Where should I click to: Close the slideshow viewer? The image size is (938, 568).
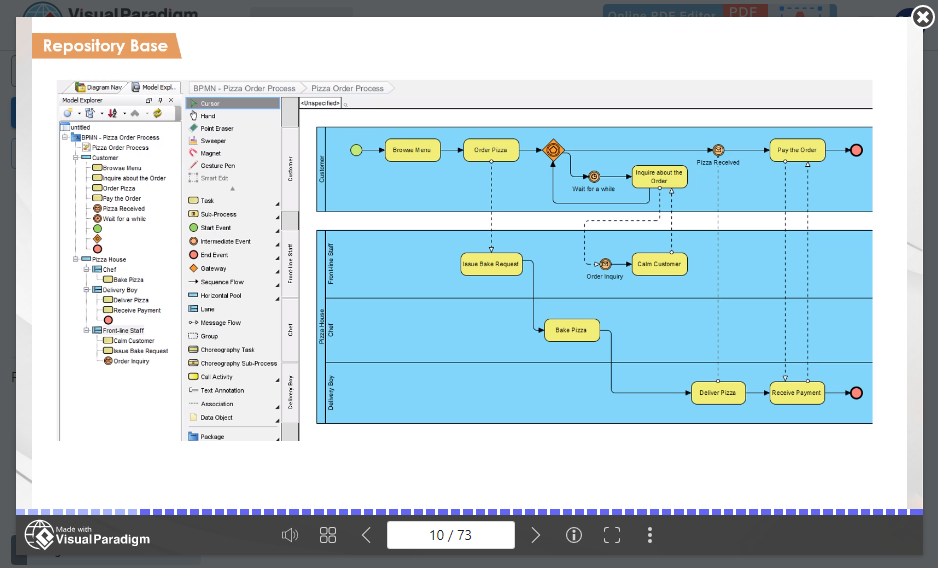point(922,17)
